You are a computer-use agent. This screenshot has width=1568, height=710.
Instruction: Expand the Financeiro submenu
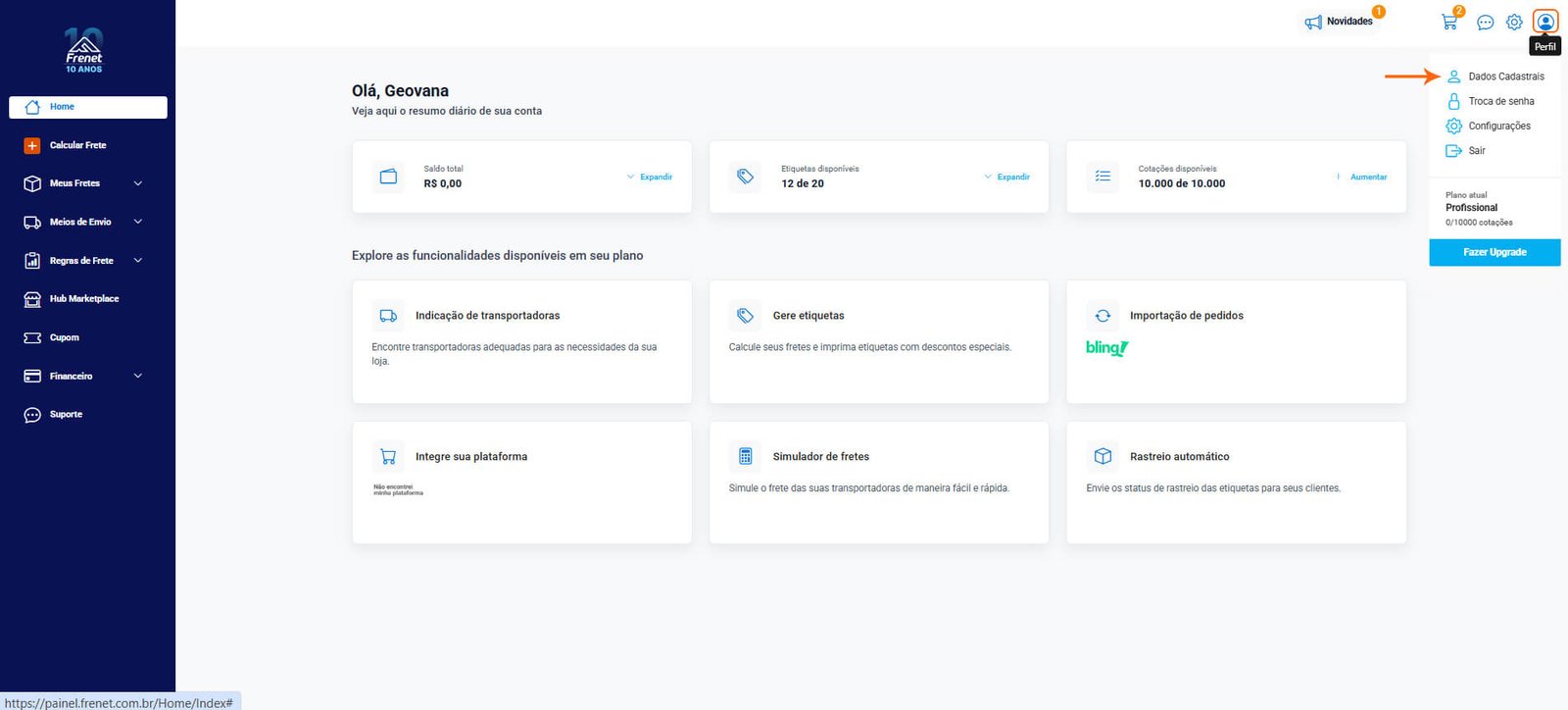point(137,376)
